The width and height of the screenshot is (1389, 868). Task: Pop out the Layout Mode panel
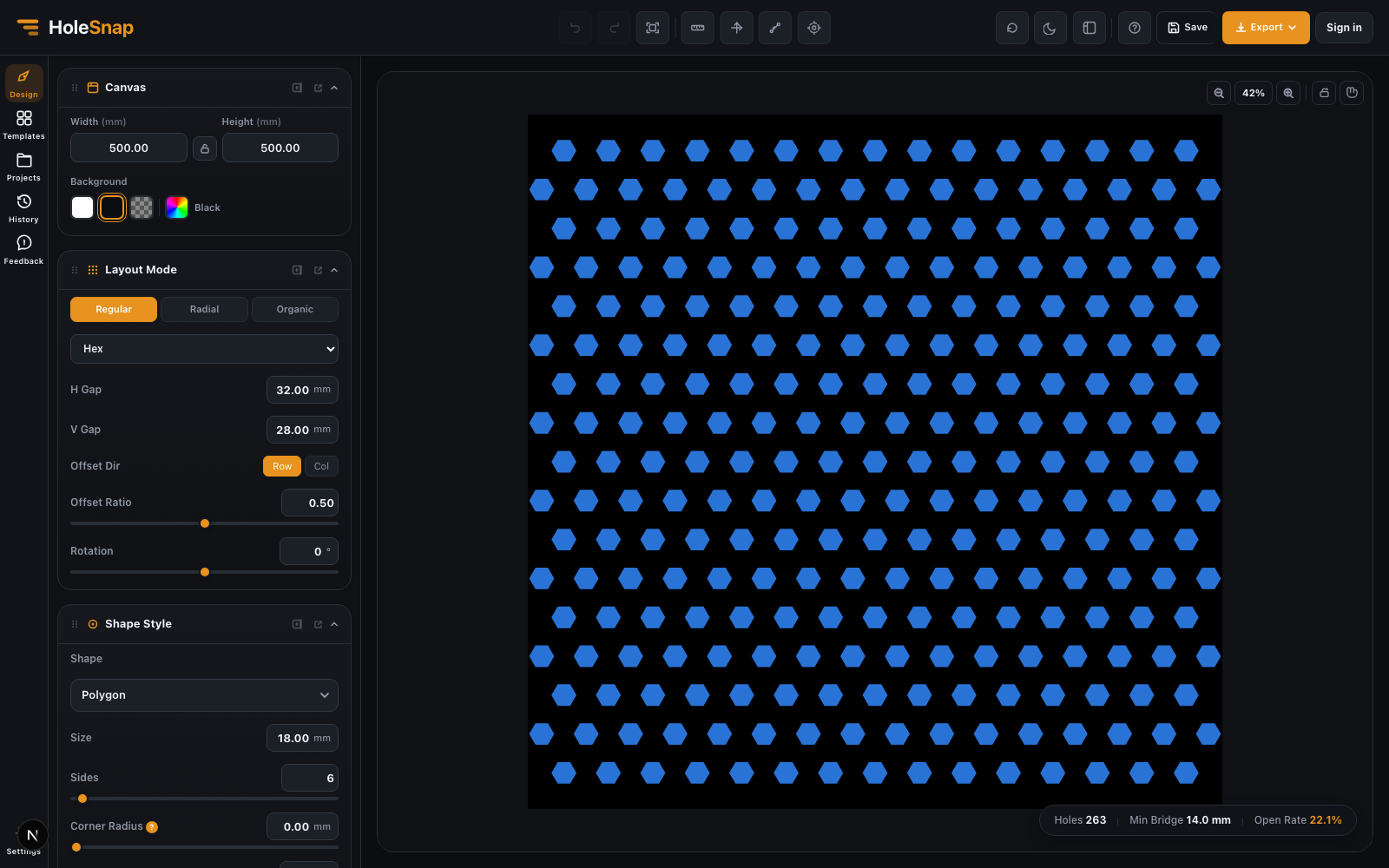pos(318,270)
